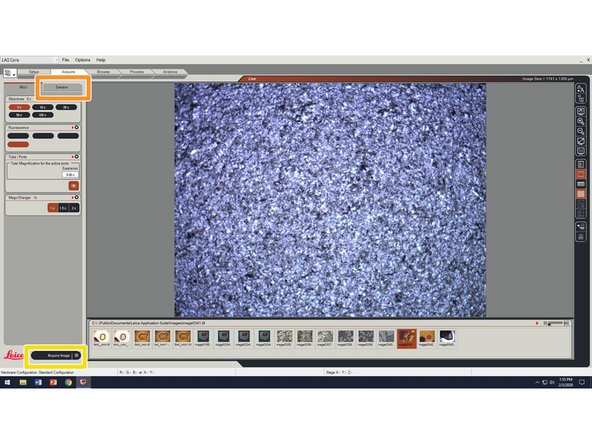Open the Windows Start menu
This screenshot has height=444, width=592.
coord(7,382)
